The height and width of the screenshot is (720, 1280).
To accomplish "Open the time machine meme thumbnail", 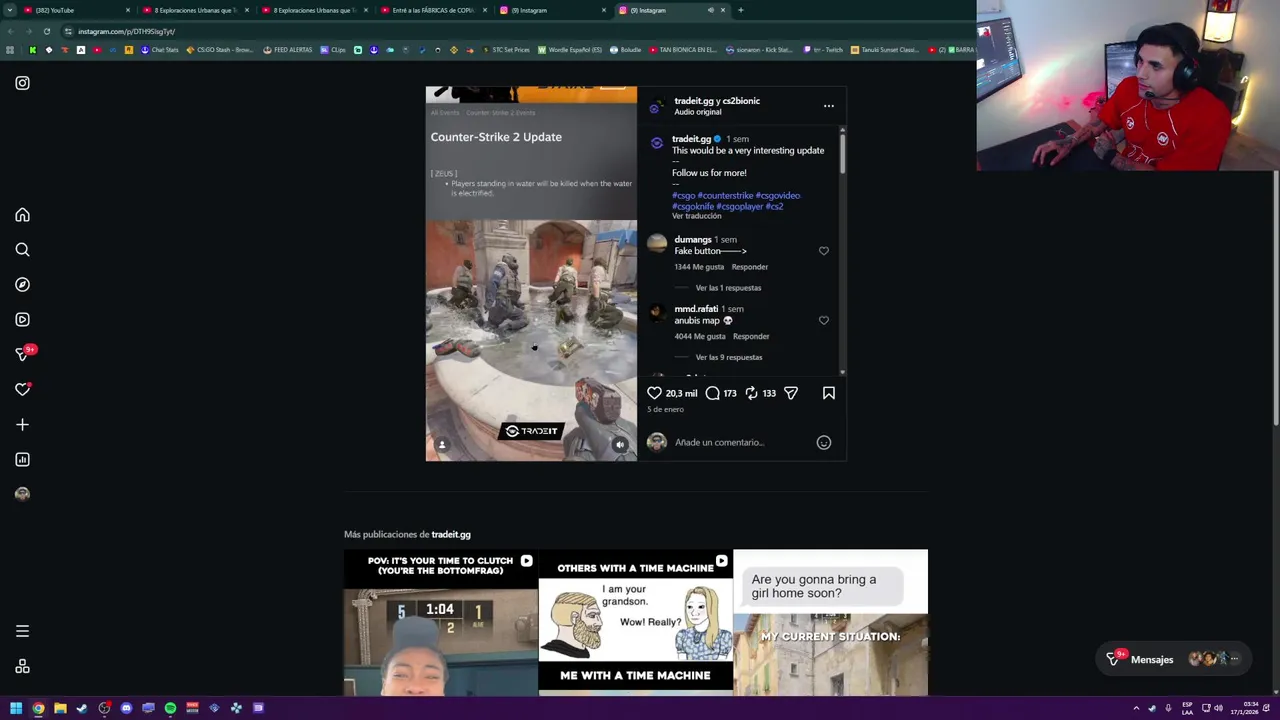I will pos(635,622).
